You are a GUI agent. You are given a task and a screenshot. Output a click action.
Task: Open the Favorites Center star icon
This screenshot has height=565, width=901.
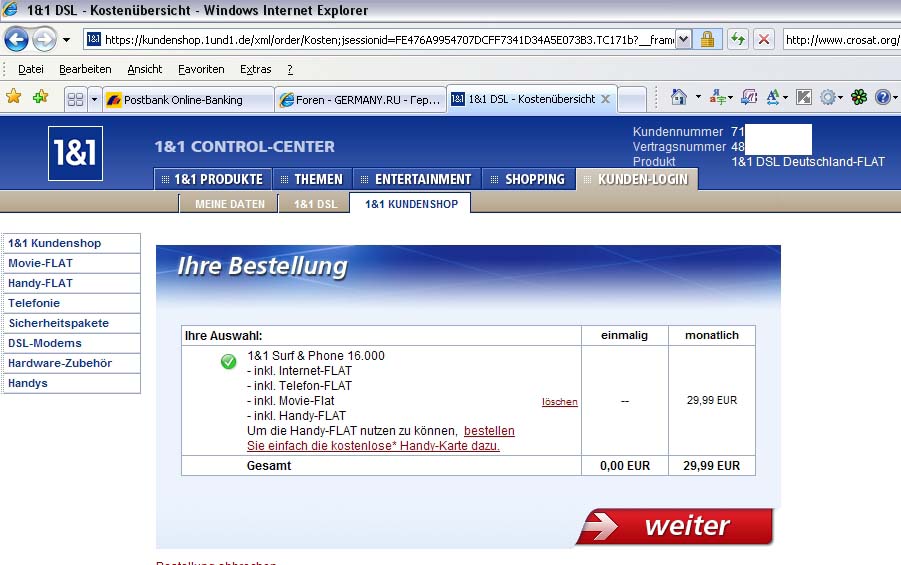(x=14, y=97)
